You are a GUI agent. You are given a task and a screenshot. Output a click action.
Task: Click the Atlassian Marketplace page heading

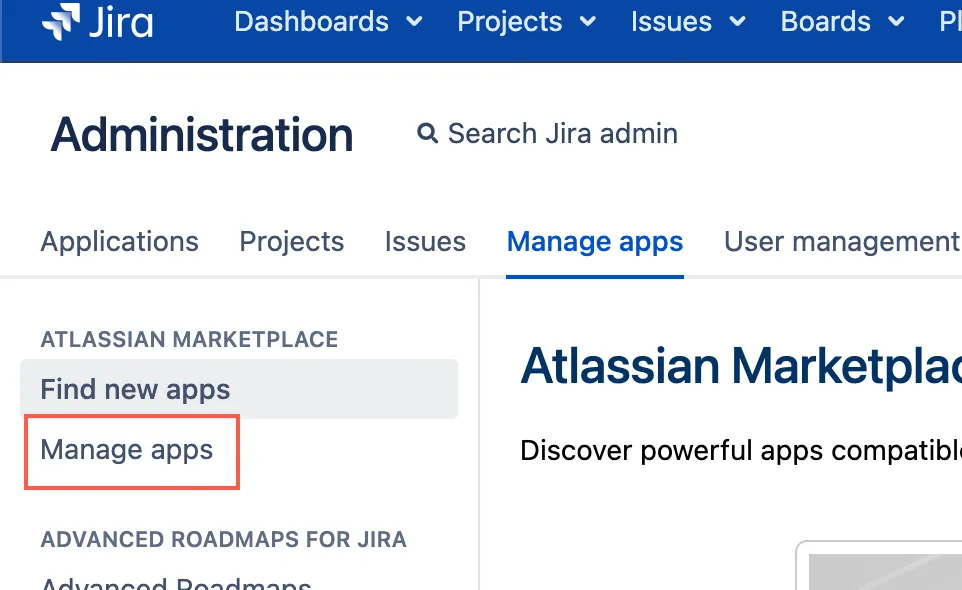[x=741, y=366]
